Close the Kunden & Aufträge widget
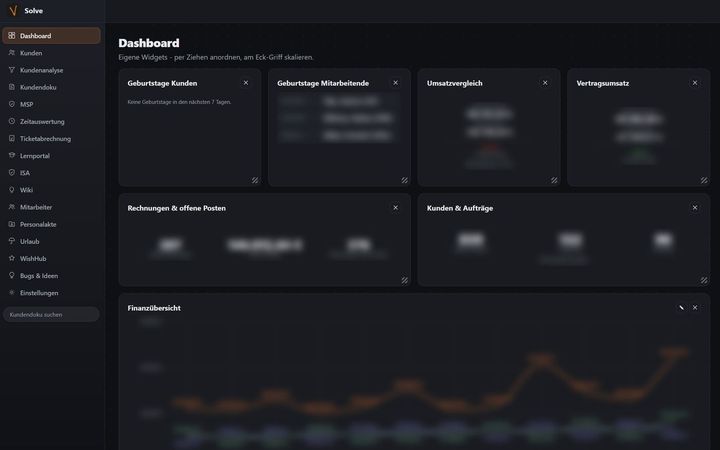 [695, 208]
